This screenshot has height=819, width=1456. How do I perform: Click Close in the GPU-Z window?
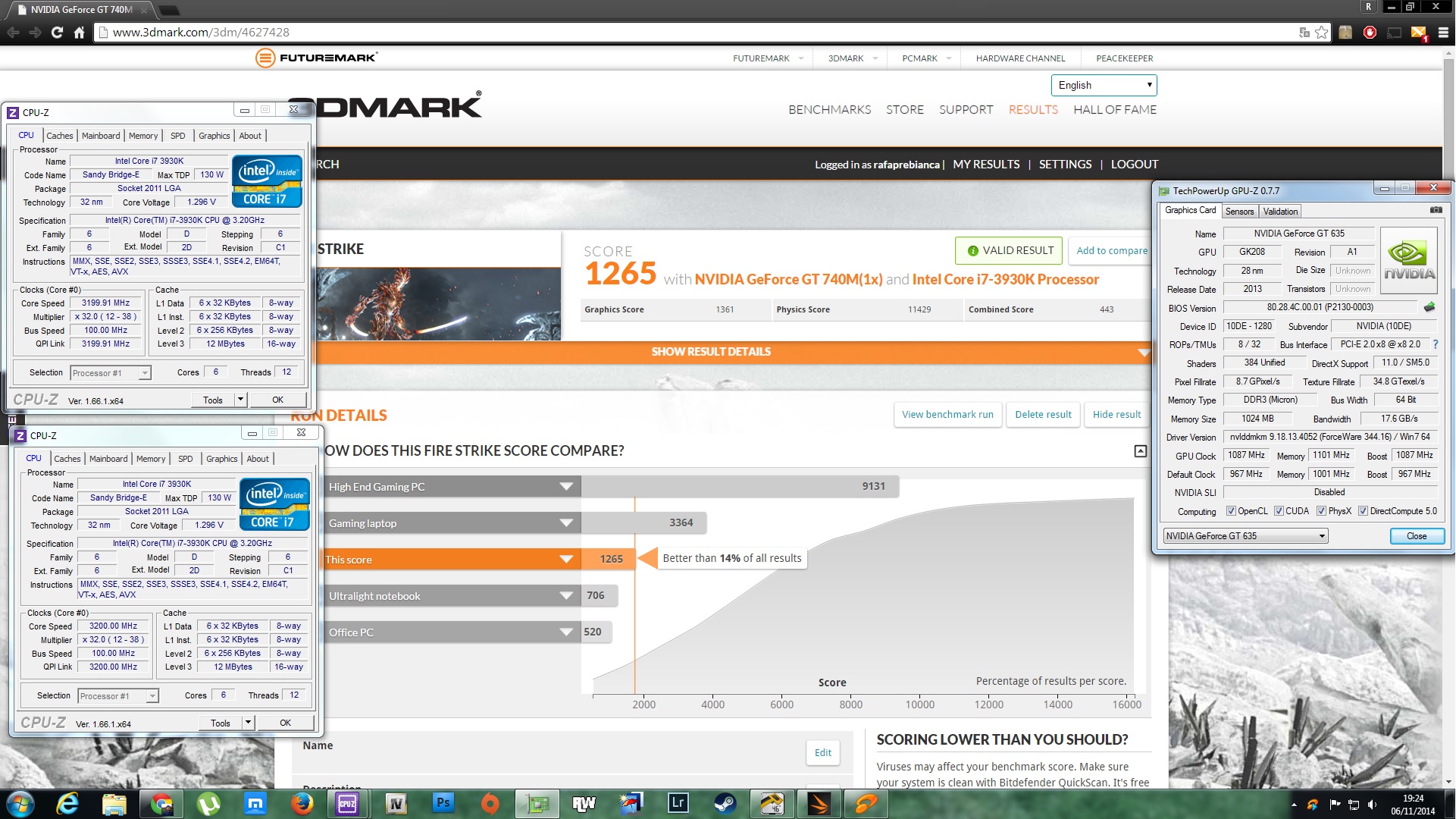coord(1416,536)
